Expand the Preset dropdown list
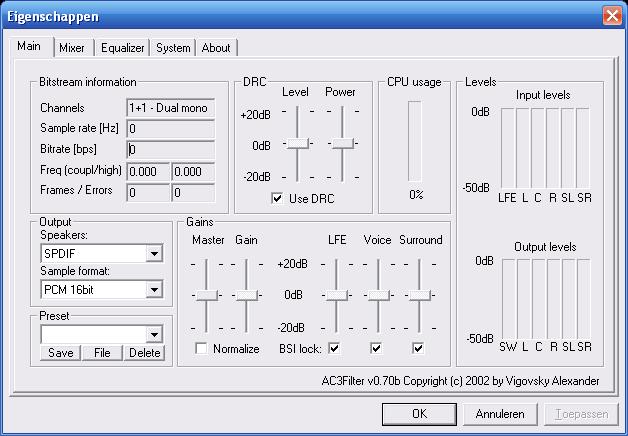Screen dimensions: 628x436 153,335
